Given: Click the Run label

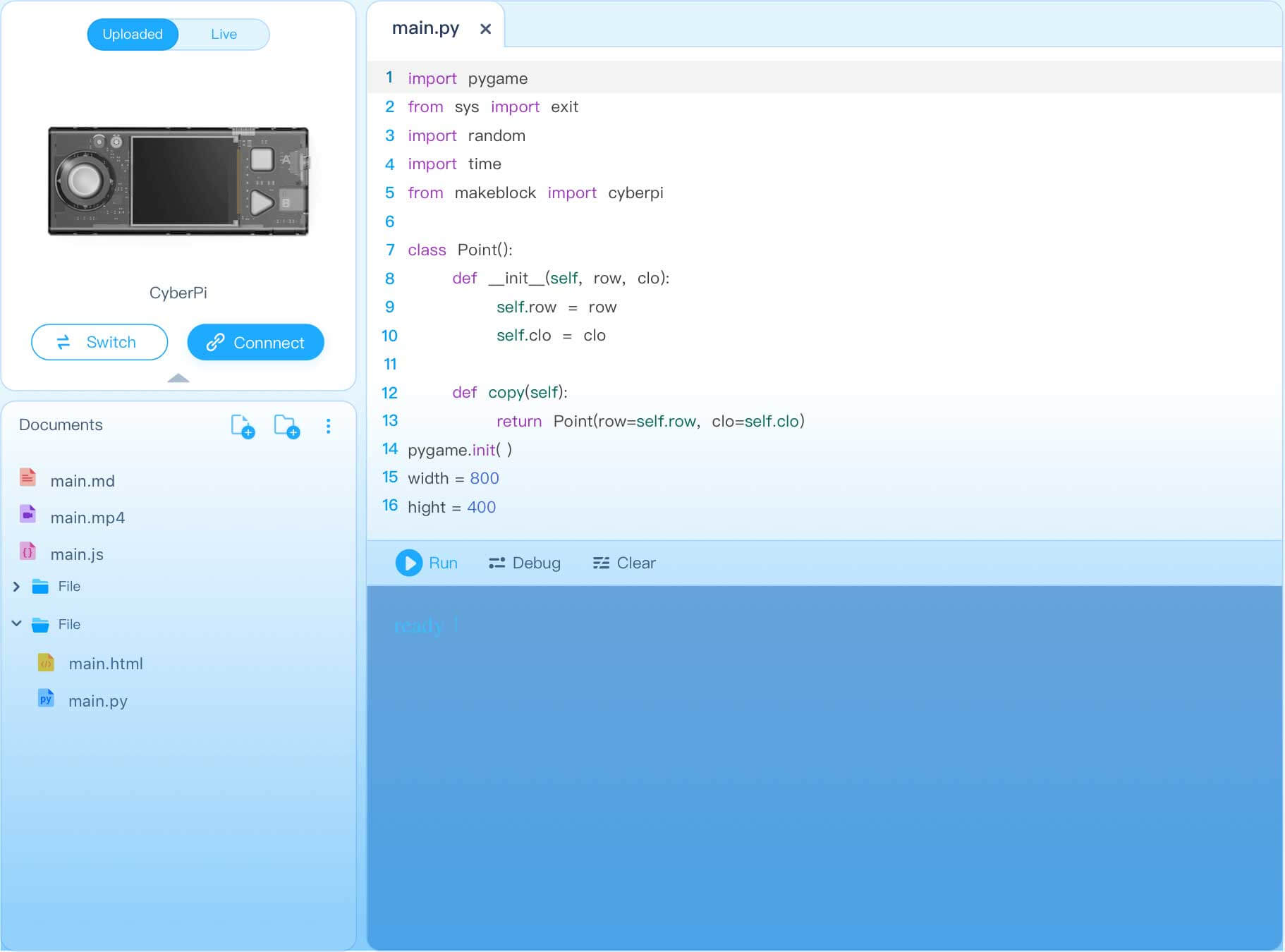Looking at the screenshot, I should click(x=443, y=563).
